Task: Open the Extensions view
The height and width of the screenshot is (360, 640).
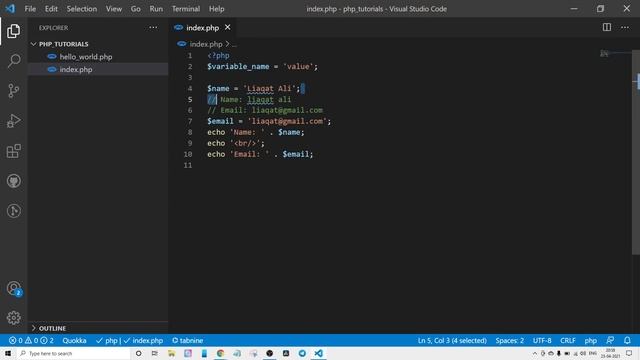Action: coord(13,151)
